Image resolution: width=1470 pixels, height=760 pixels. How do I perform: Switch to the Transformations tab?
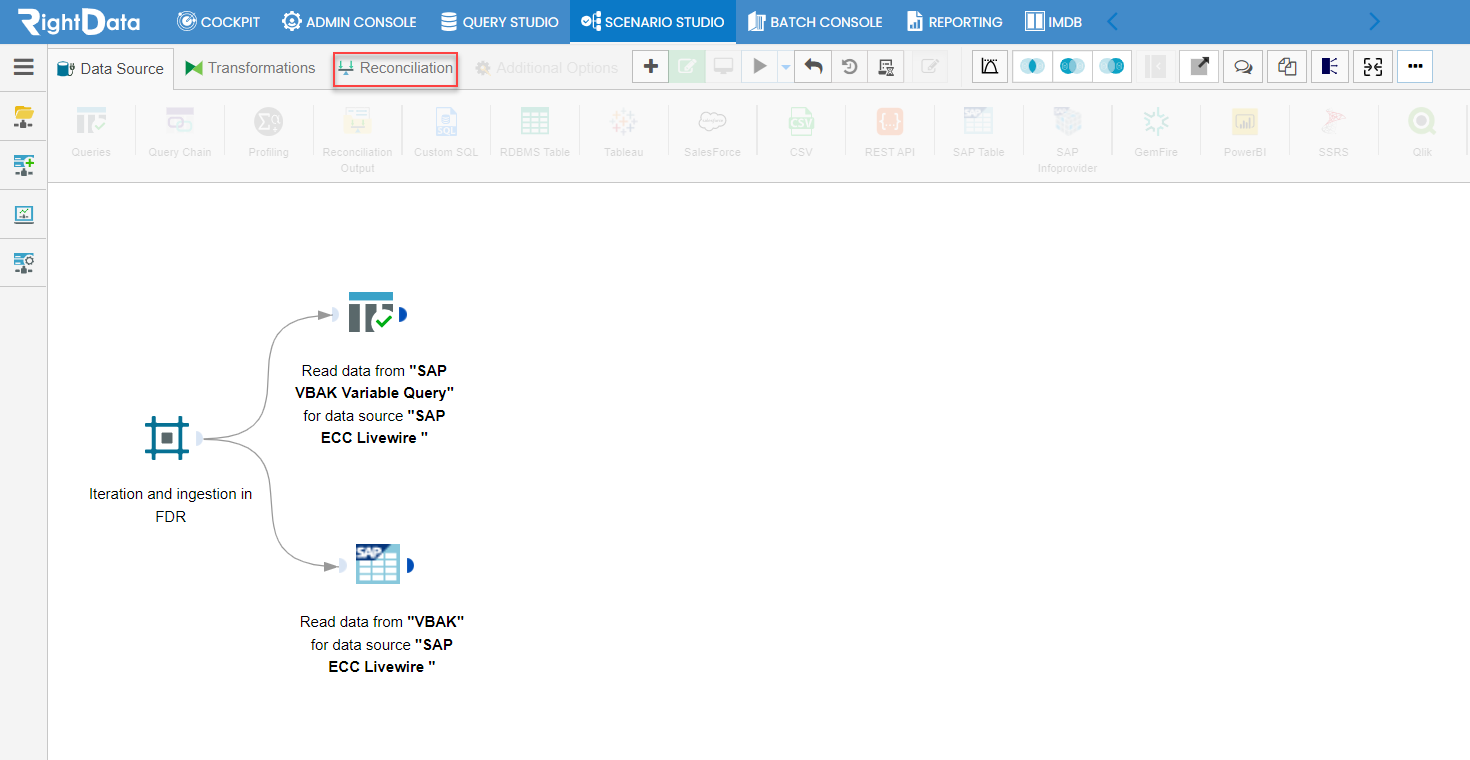[250, 68]
